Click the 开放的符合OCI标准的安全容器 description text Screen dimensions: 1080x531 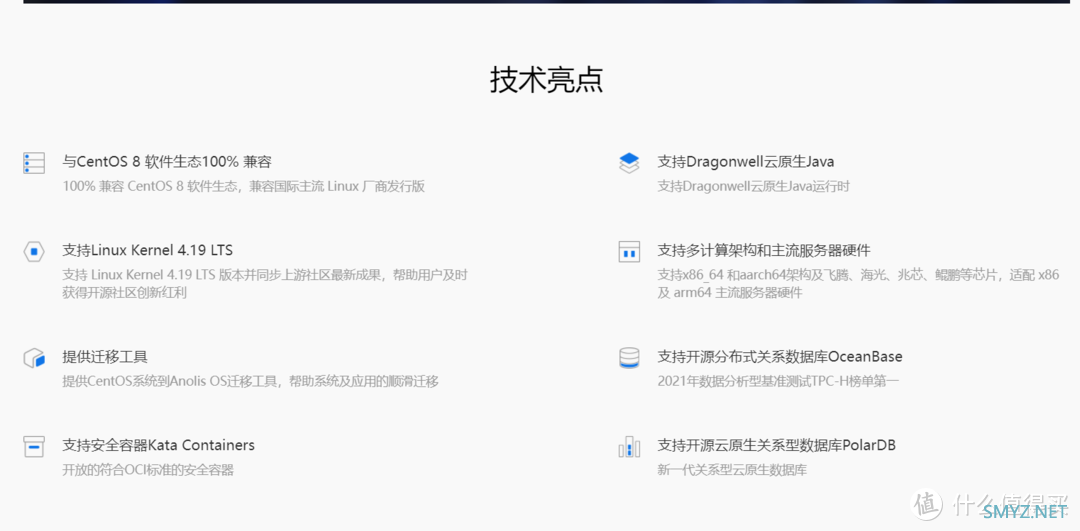(148, 469)
